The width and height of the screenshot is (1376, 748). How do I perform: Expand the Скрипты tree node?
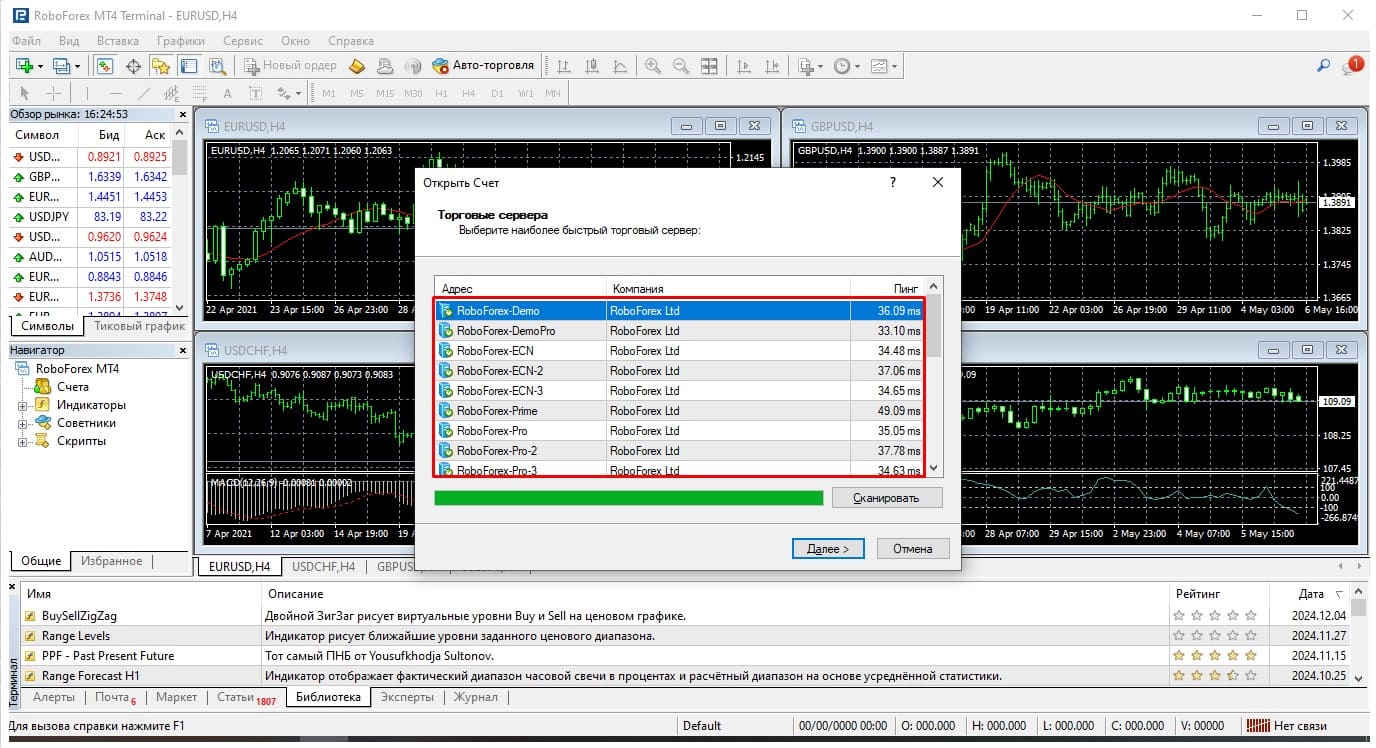pyautogui.click(x=22, y=442)
